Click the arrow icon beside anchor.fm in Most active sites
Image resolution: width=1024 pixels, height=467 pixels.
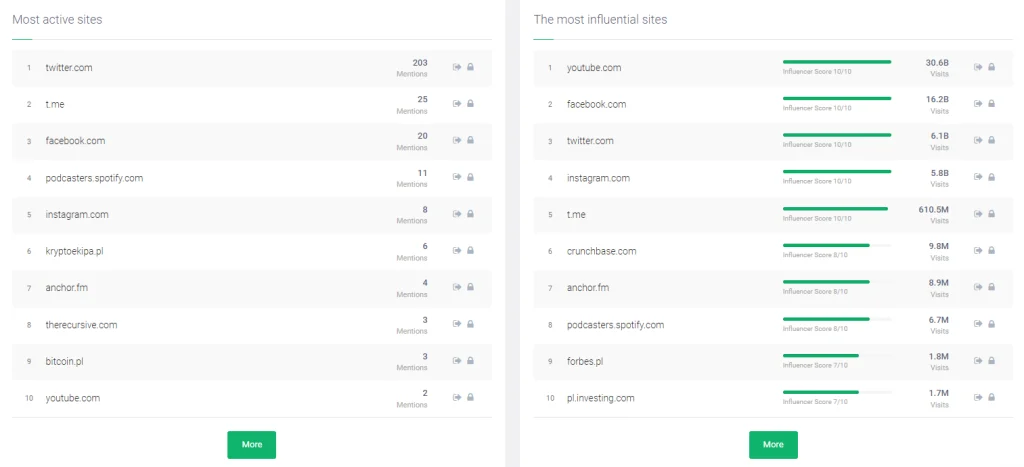click(457, 287)
